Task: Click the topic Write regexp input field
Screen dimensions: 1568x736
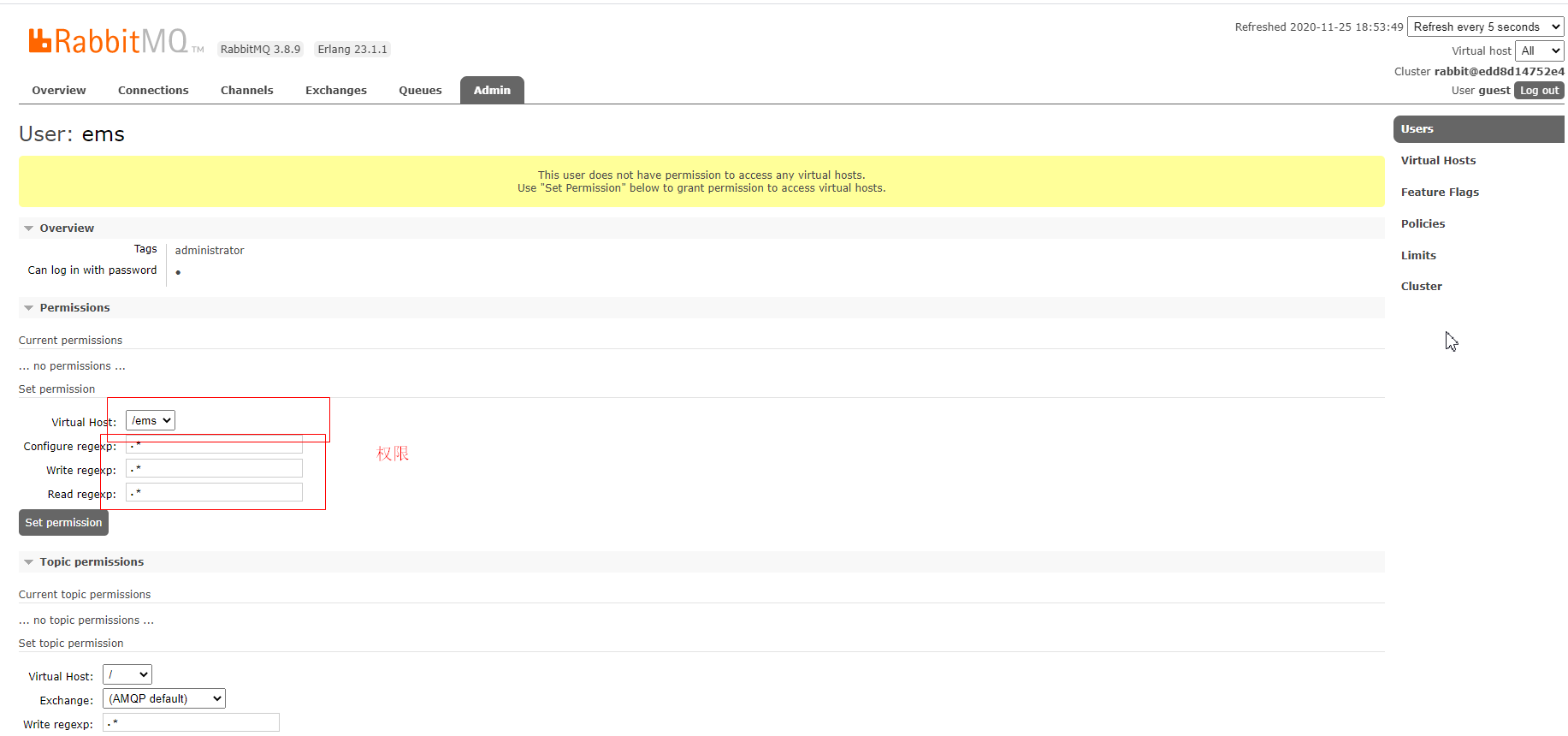Action: [191, 723]
